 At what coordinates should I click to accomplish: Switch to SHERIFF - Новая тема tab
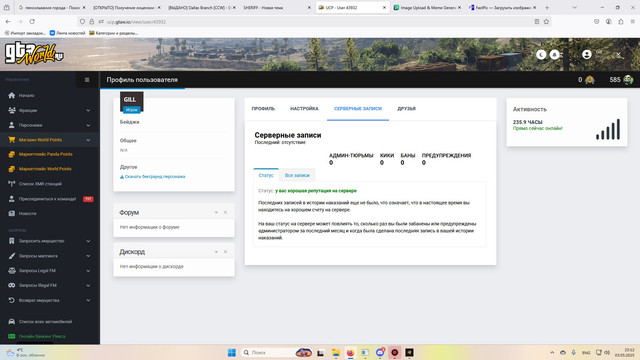[277, 8]
